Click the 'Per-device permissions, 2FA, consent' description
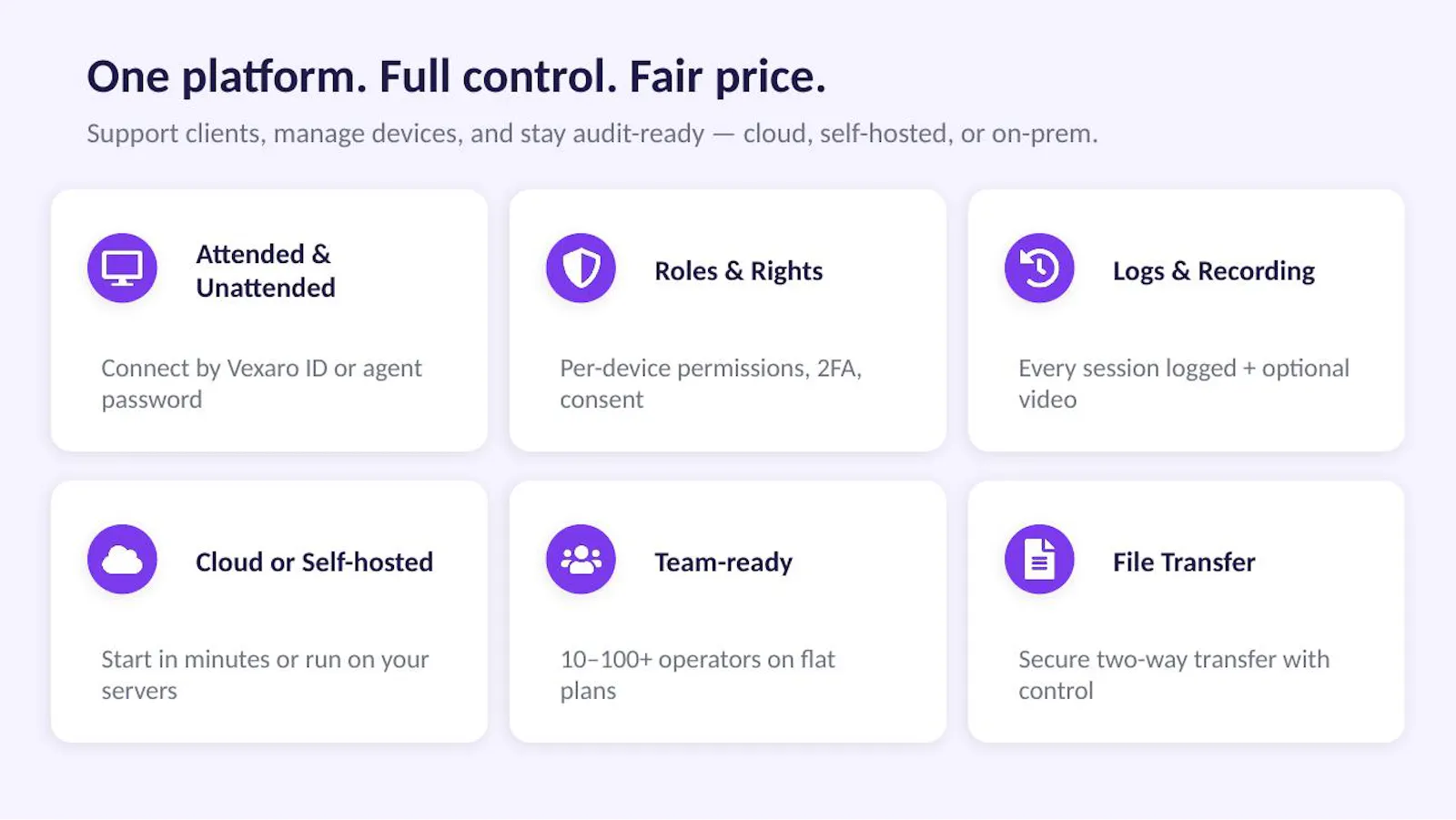Image resolution: width=1456 pixels, height=820 pixels. point(711,383)
